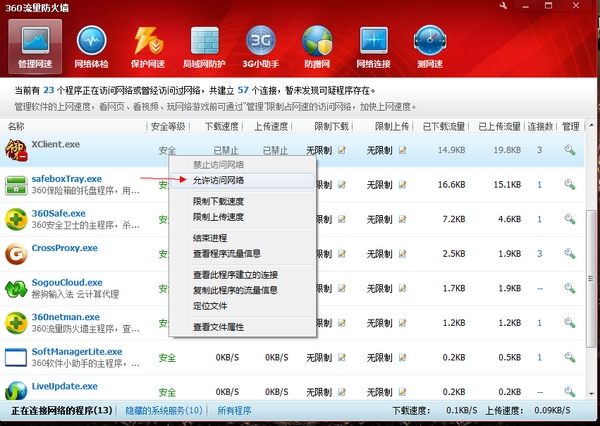The width and height of the screenshot is (600, 426).
Task: Open manage wrench for XClient.exe row
Action: 570,150
